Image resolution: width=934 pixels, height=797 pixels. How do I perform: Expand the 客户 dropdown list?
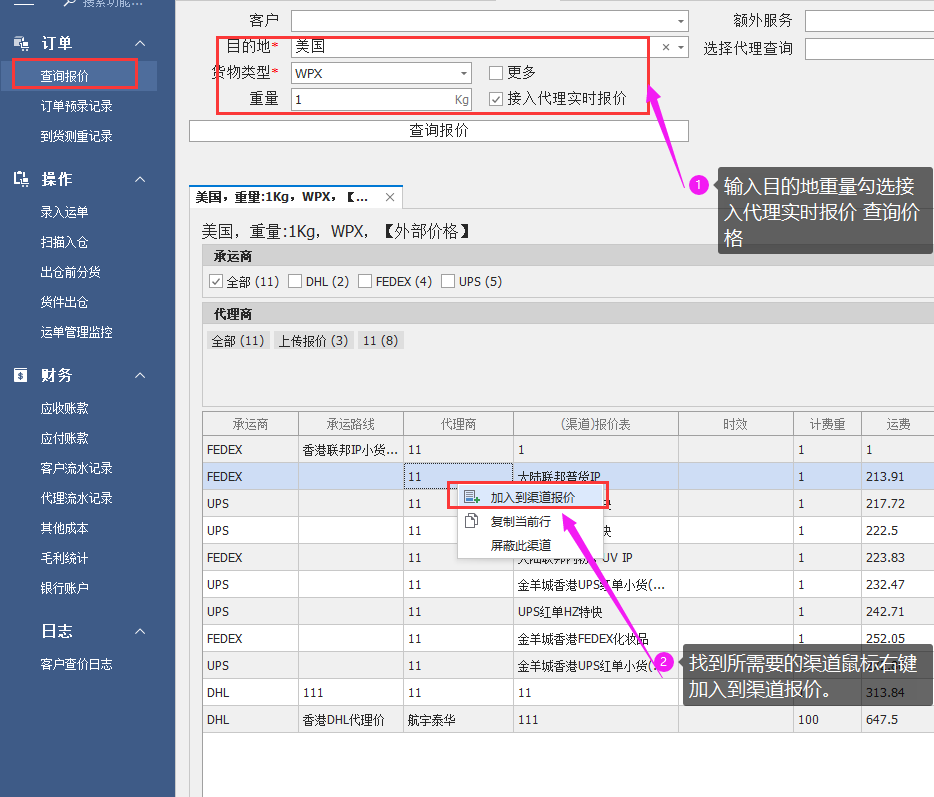click(x=680, y=21)
